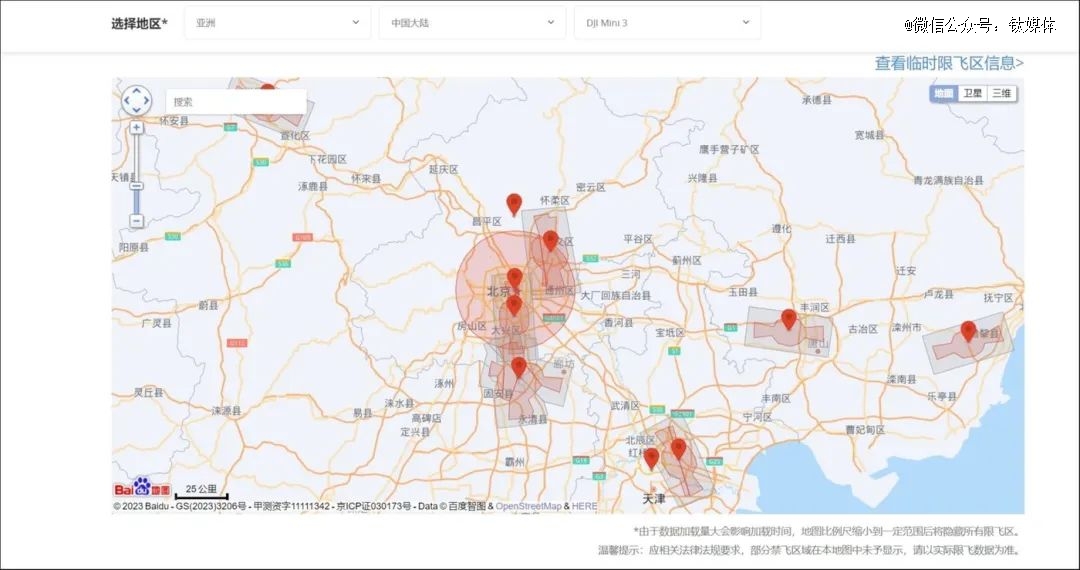The height and width of the screenshot is (570, 1080).
Task: Click the 青龙满族自治县 map label
Action: 949,180
